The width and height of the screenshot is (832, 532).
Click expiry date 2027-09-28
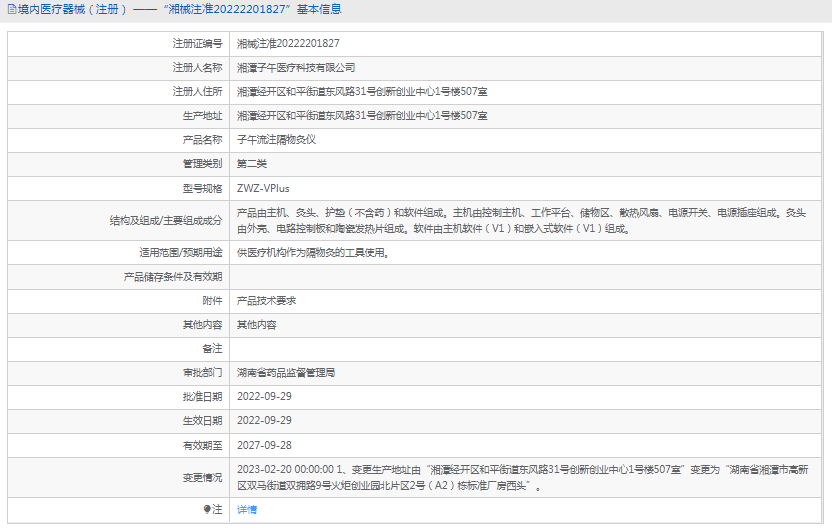coord(264,446)
